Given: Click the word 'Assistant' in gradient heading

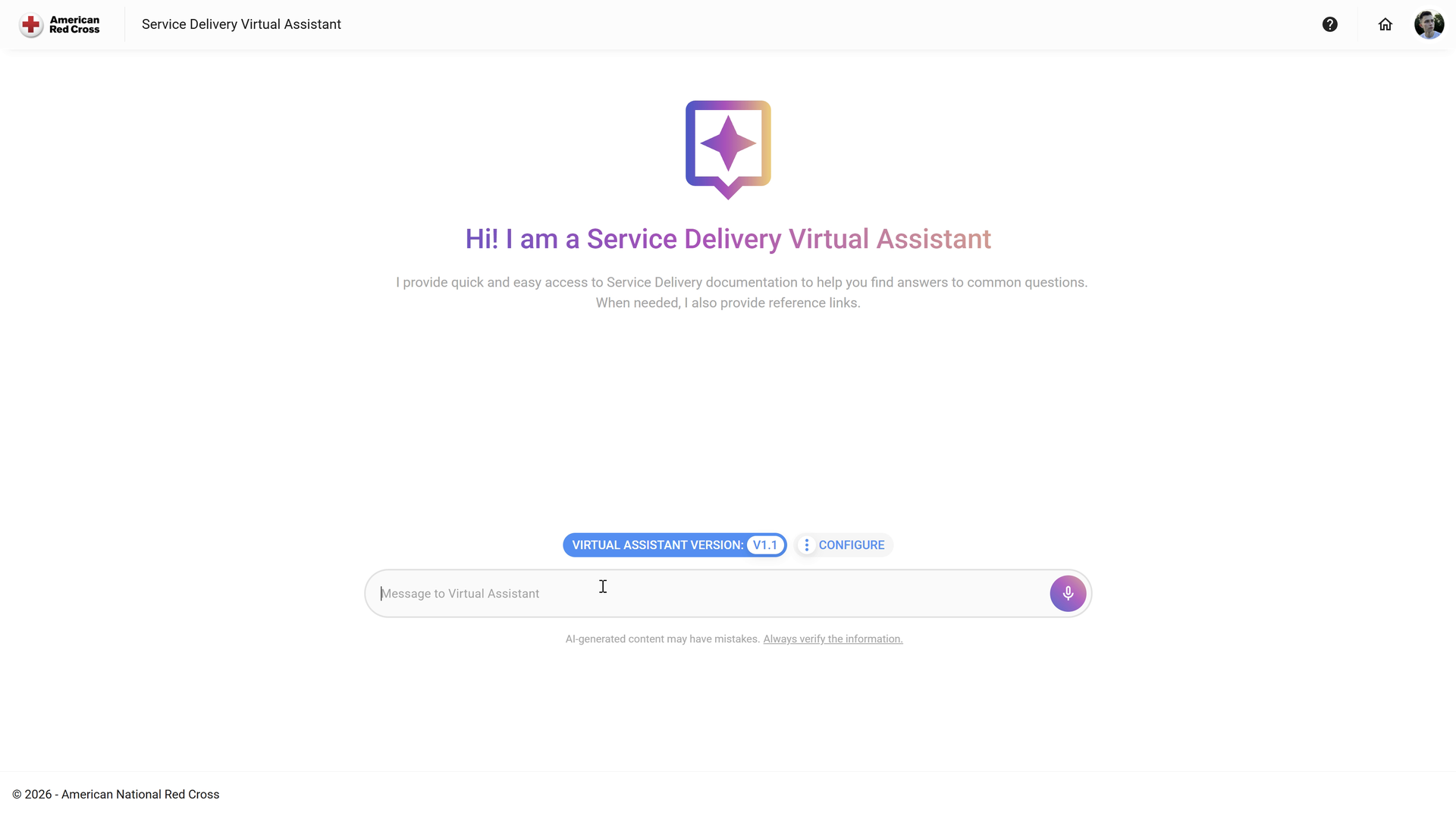Looking at the screenshot, I should coord(934,239).
